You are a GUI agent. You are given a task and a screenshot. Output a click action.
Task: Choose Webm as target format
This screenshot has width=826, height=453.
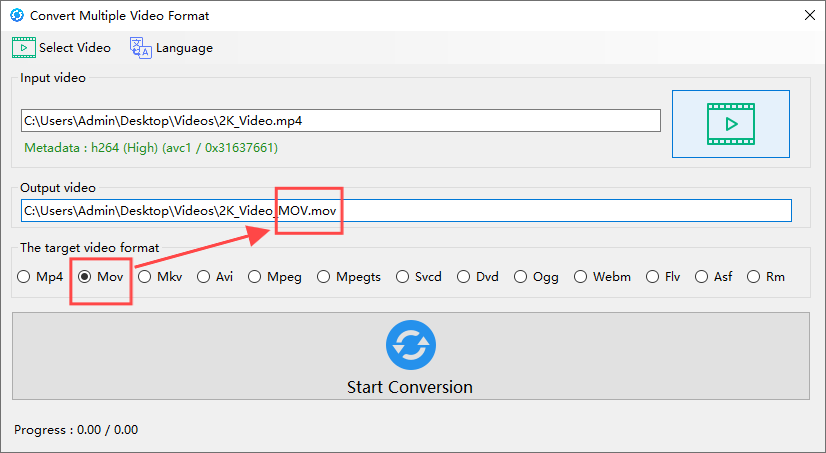[603, 277]
